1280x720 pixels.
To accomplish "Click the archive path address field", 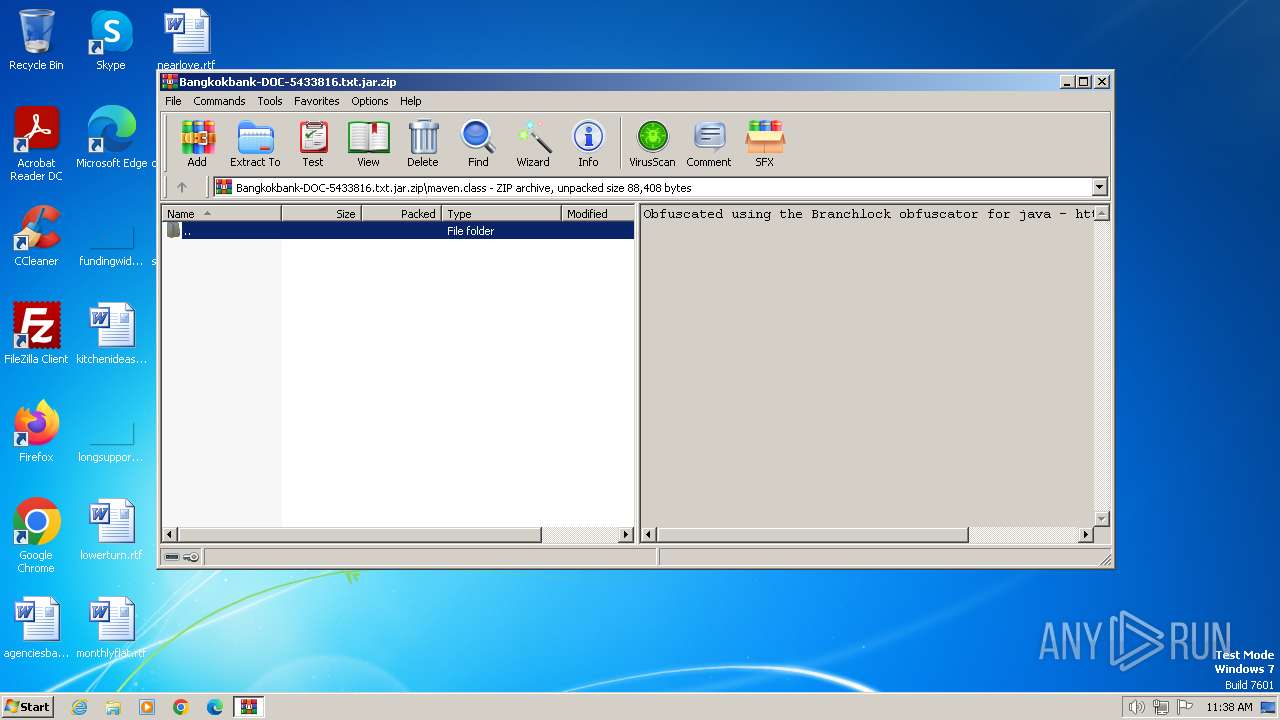I will [x=652, y=187].
